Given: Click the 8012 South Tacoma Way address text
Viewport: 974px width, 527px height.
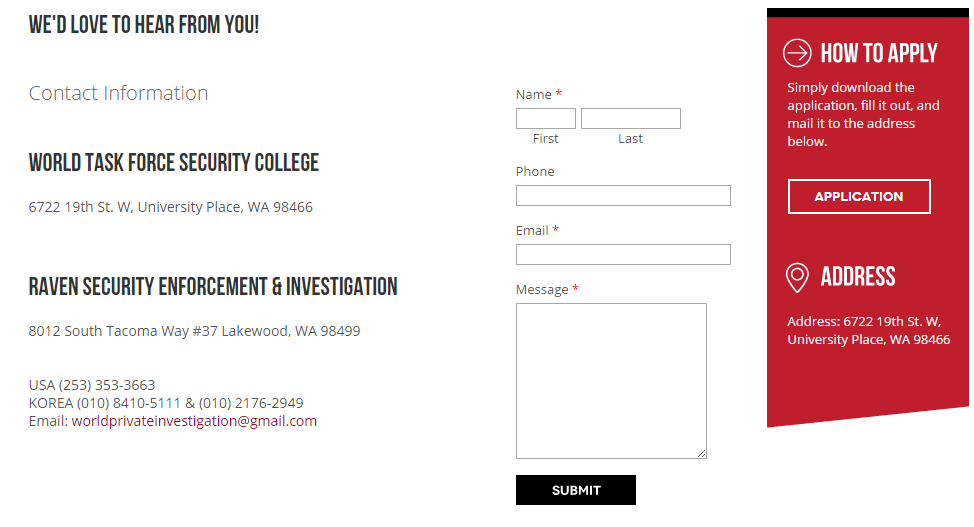Looking at the screenshot, I should [x=194, y=331].
